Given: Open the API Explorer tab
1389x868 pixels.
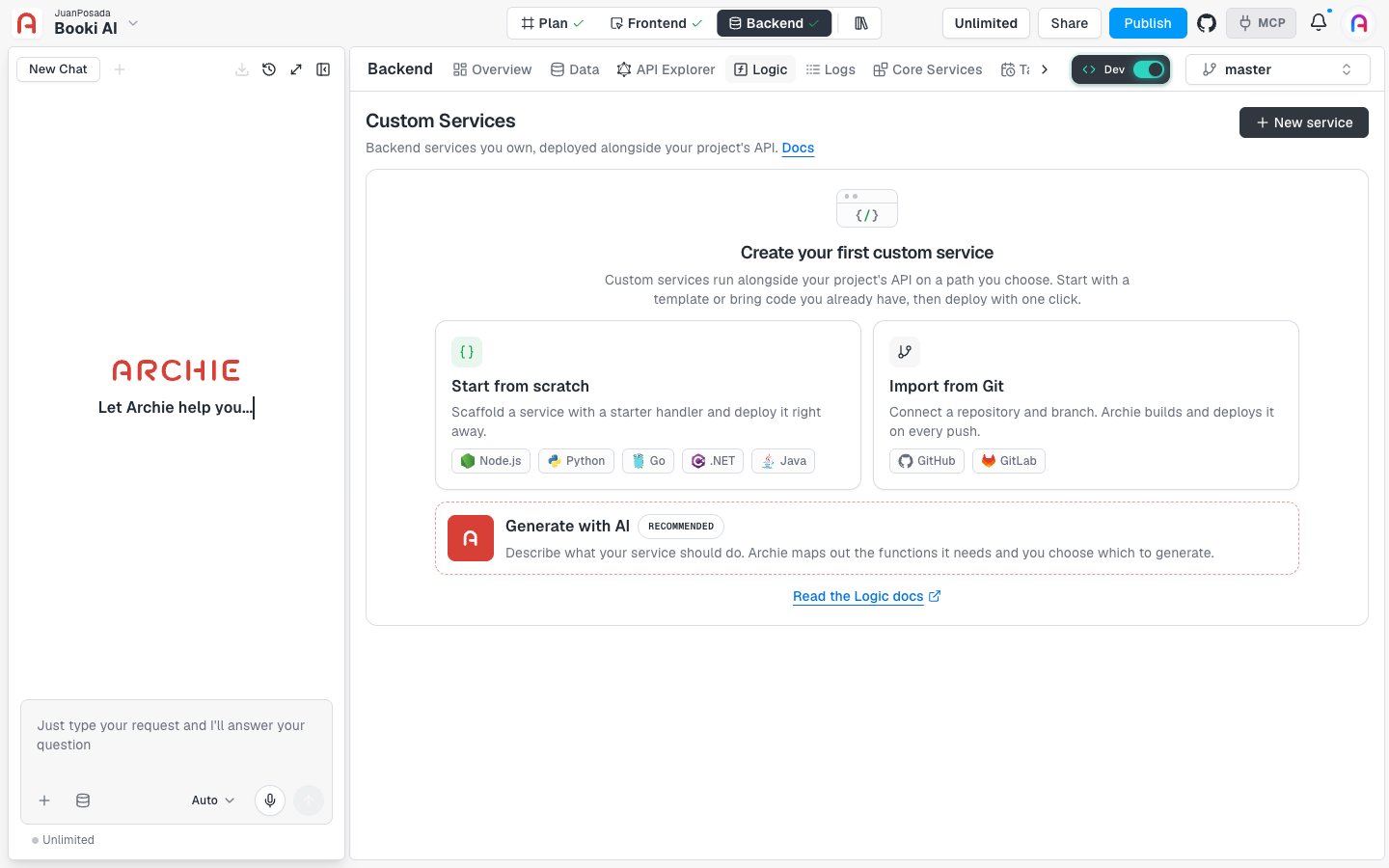Looking at the screenshot, I should 666,69.
